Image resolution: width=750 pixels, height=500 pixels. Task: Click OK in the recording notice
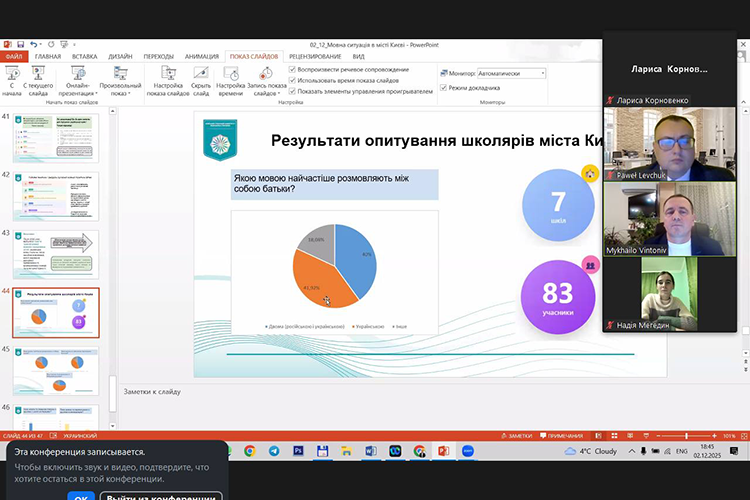click(x=80, y=496)
